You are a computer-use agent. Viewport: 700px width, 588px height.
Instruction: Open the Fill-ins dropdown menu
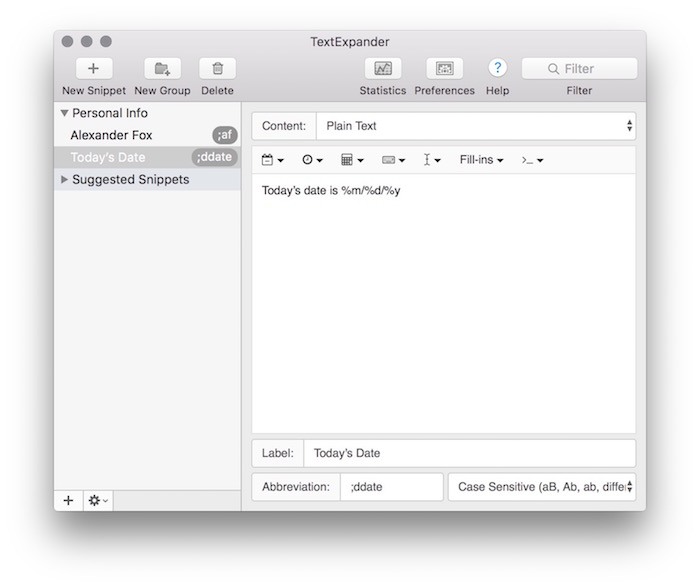(481, 160)
